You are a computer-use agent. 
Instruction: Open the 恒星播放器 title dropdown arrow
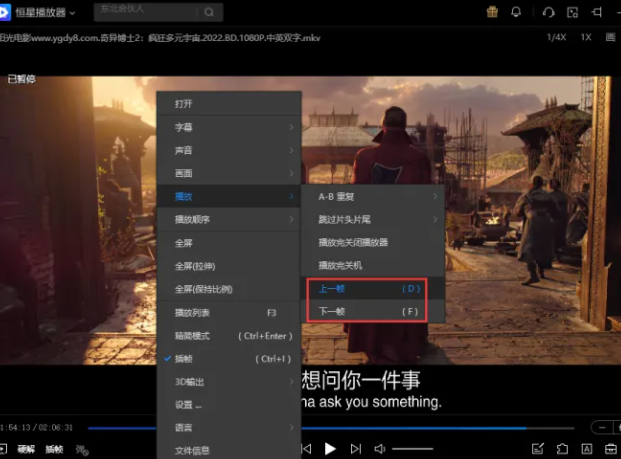72,13
